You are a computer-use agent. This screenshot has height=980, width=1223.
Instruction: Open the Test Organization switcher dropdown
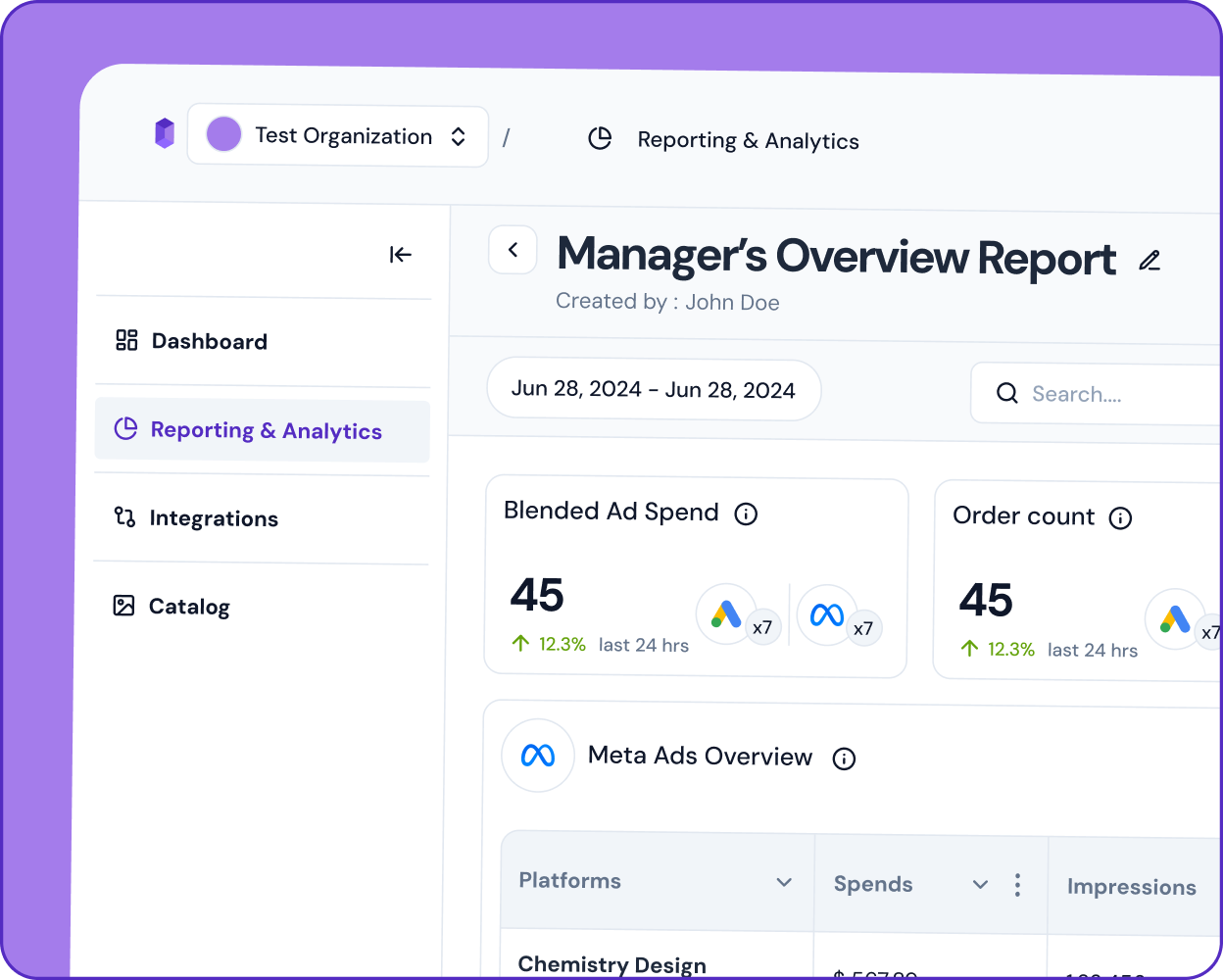338,136
